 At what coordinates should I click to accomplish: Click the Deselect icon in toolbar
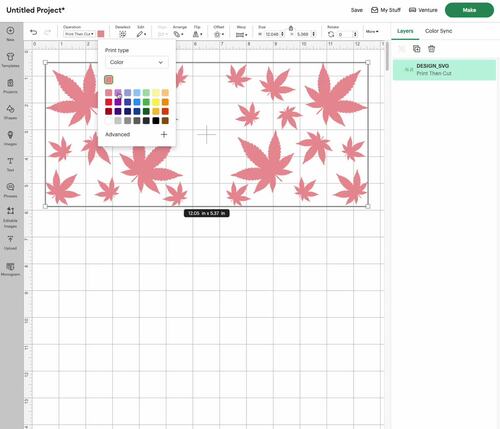tap(123, 34)
